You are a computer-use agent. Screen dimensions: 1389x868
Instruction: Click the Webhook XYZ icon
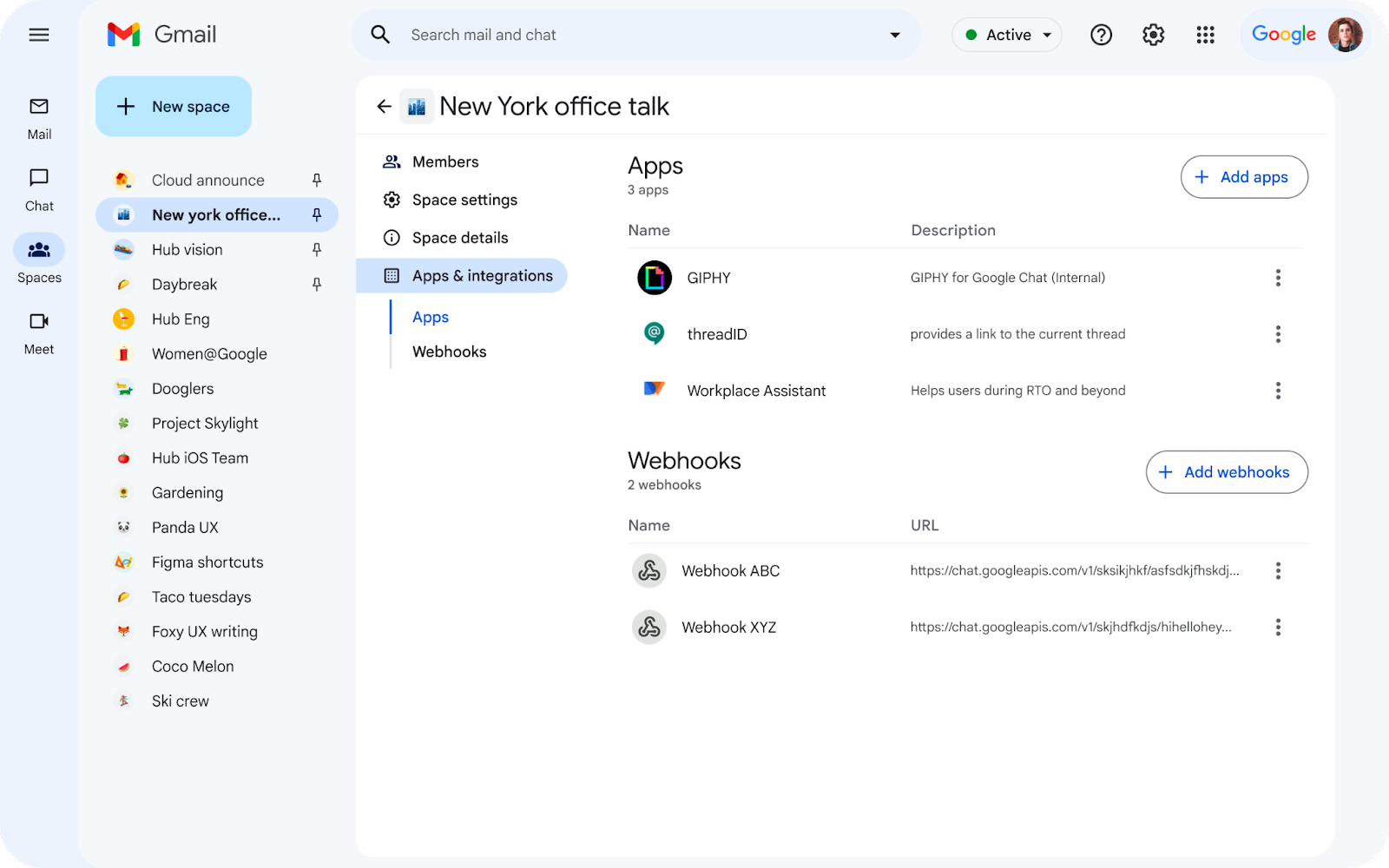[648, 627]
